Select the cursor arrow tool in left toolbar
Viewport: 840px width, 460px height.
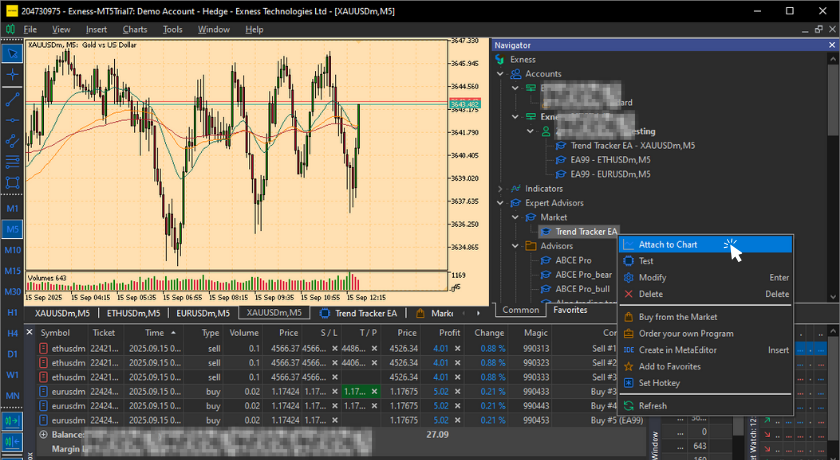[x=12, y=54]
